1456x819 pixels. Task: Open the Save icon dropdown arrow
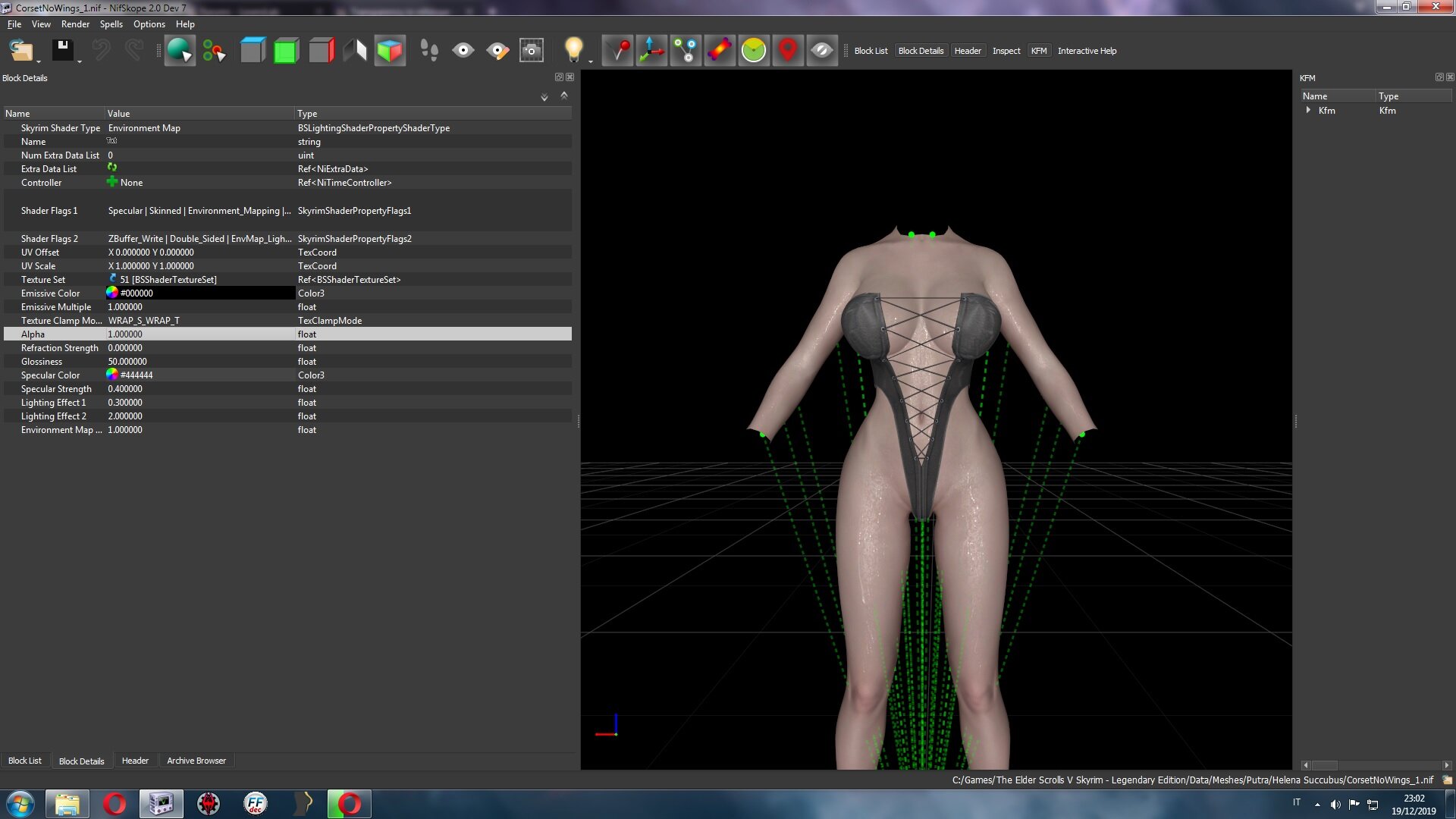point(79,61)
